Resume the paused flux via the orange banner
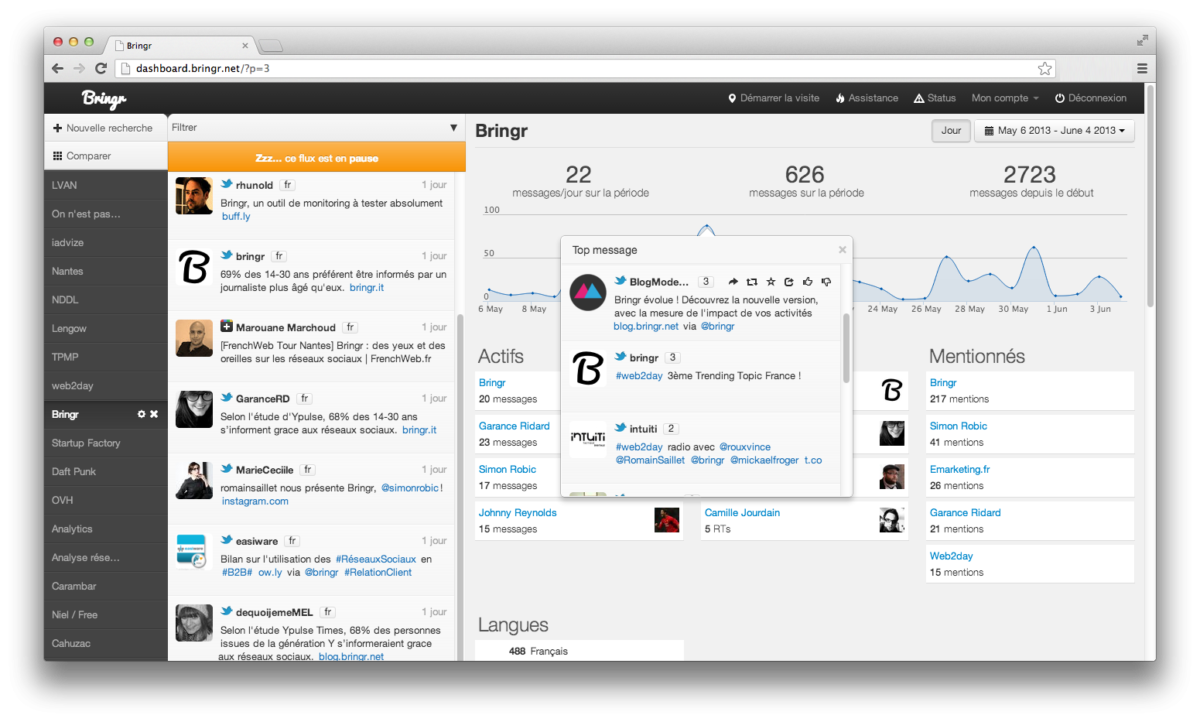1200x722 pixels. (316, 158)
